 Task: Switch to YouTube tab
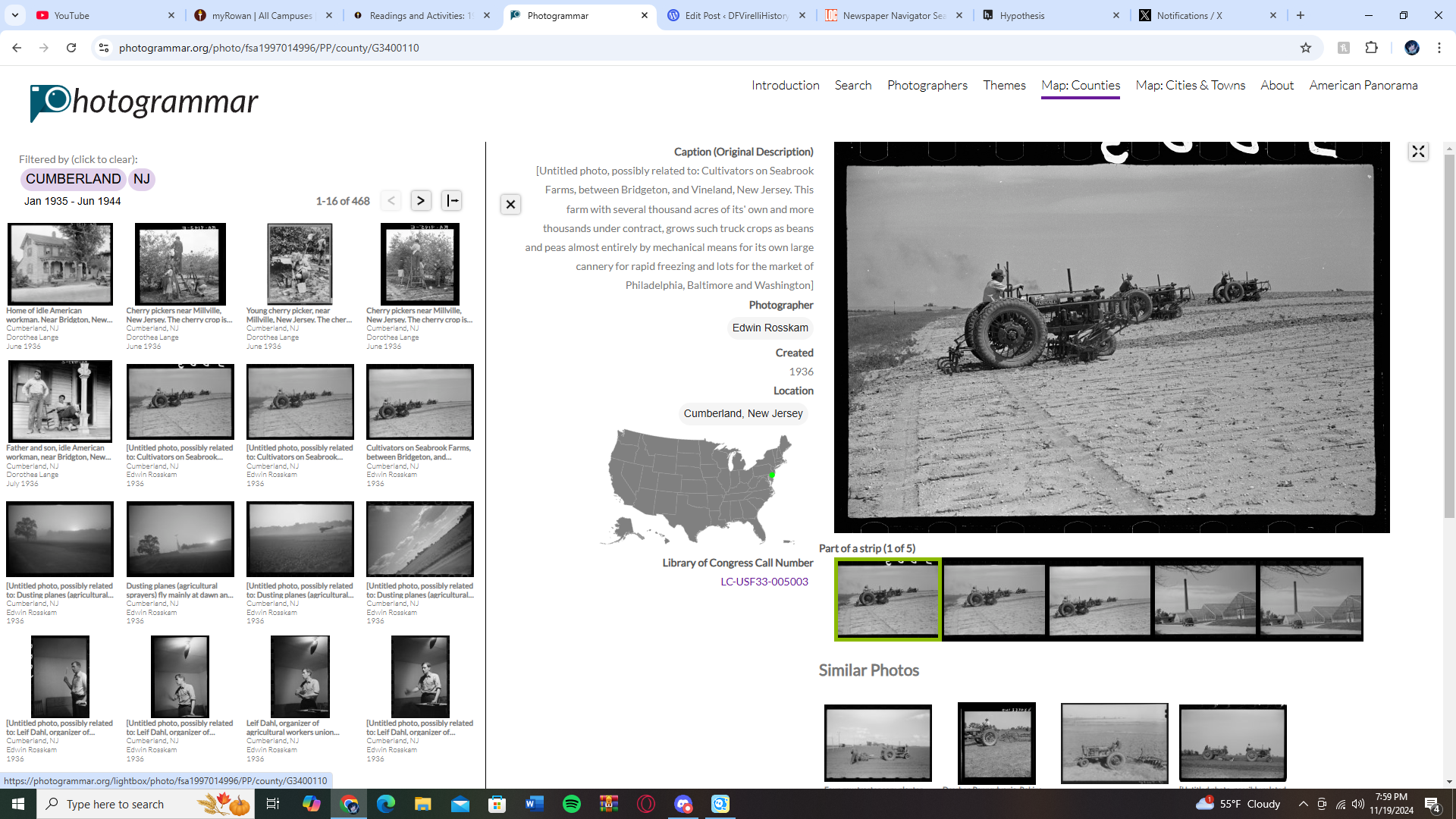106,15
